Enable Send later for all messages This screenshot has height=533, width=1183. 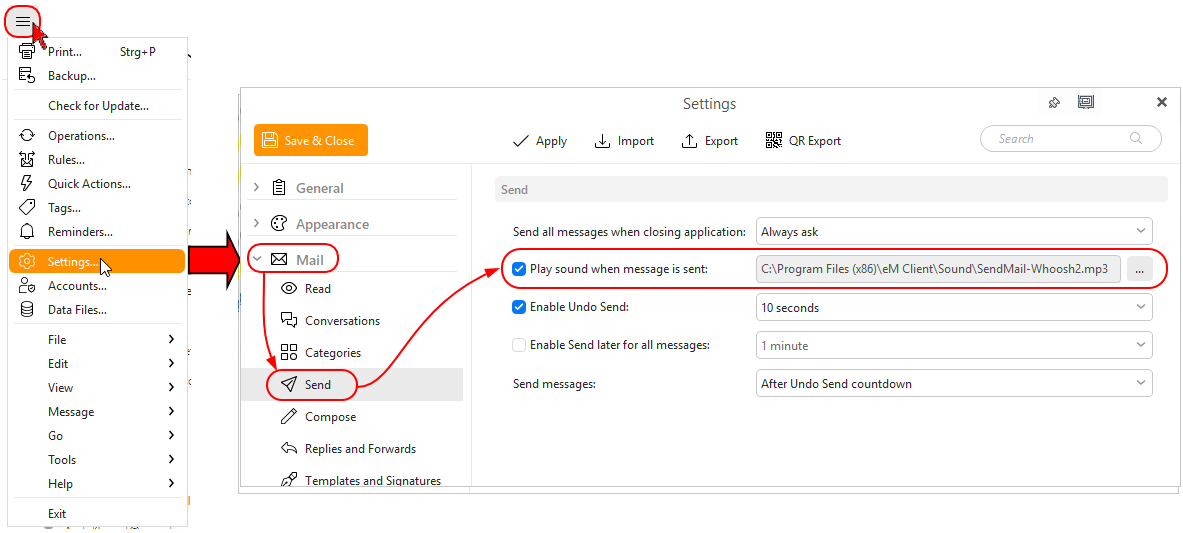tap(519, 345)
